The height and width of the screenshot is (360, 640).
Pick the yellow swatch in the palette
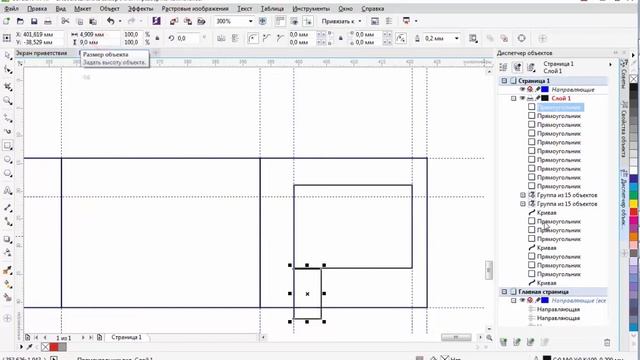(x=633, y=203)
